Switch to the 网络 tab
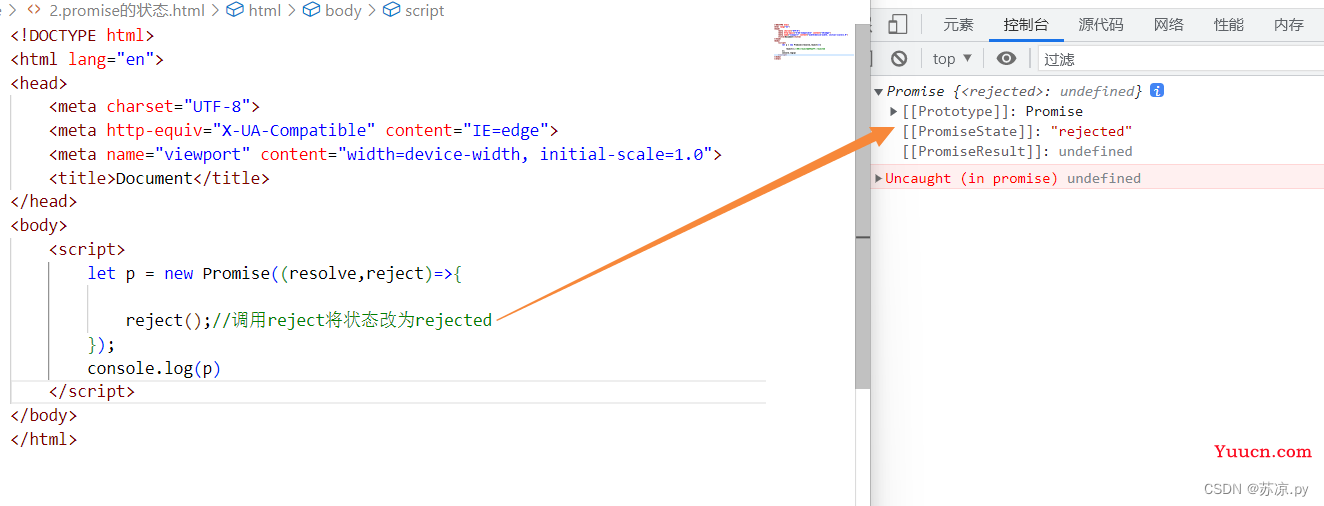 1169,25
